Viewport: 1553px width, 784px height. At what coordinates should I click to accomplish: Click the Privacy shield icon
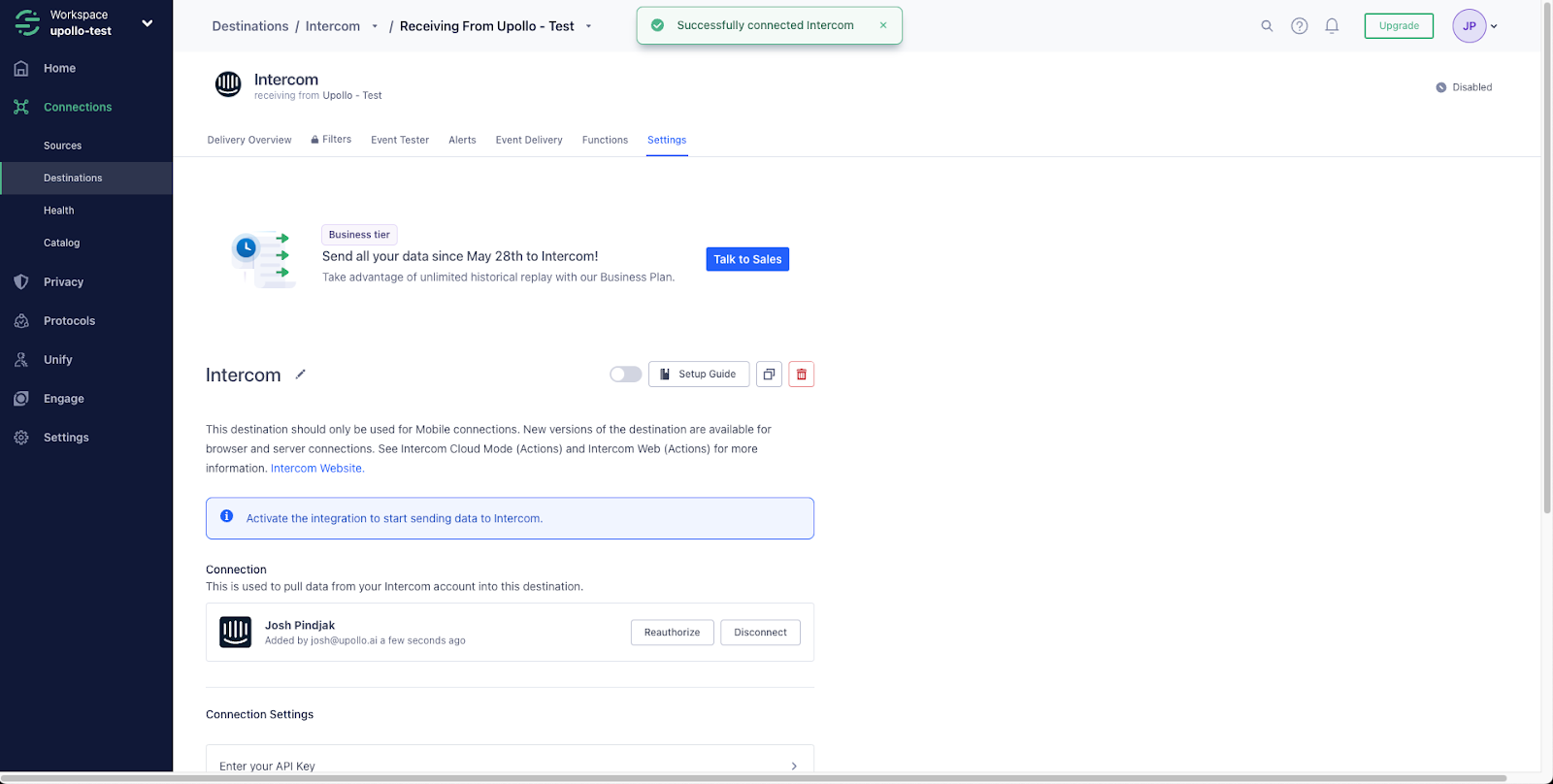[21, 281]
